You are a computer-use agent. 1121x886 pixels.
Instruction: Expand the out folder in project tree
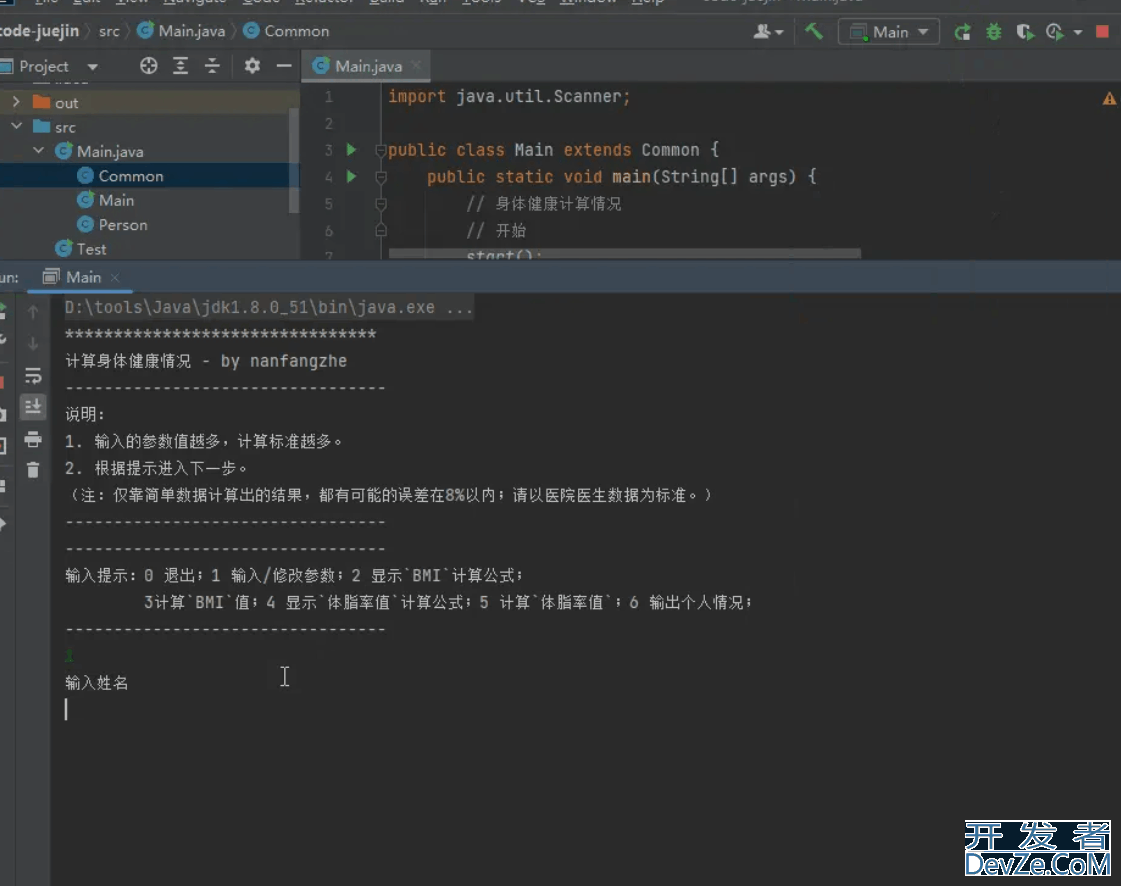tap(16, 102)
